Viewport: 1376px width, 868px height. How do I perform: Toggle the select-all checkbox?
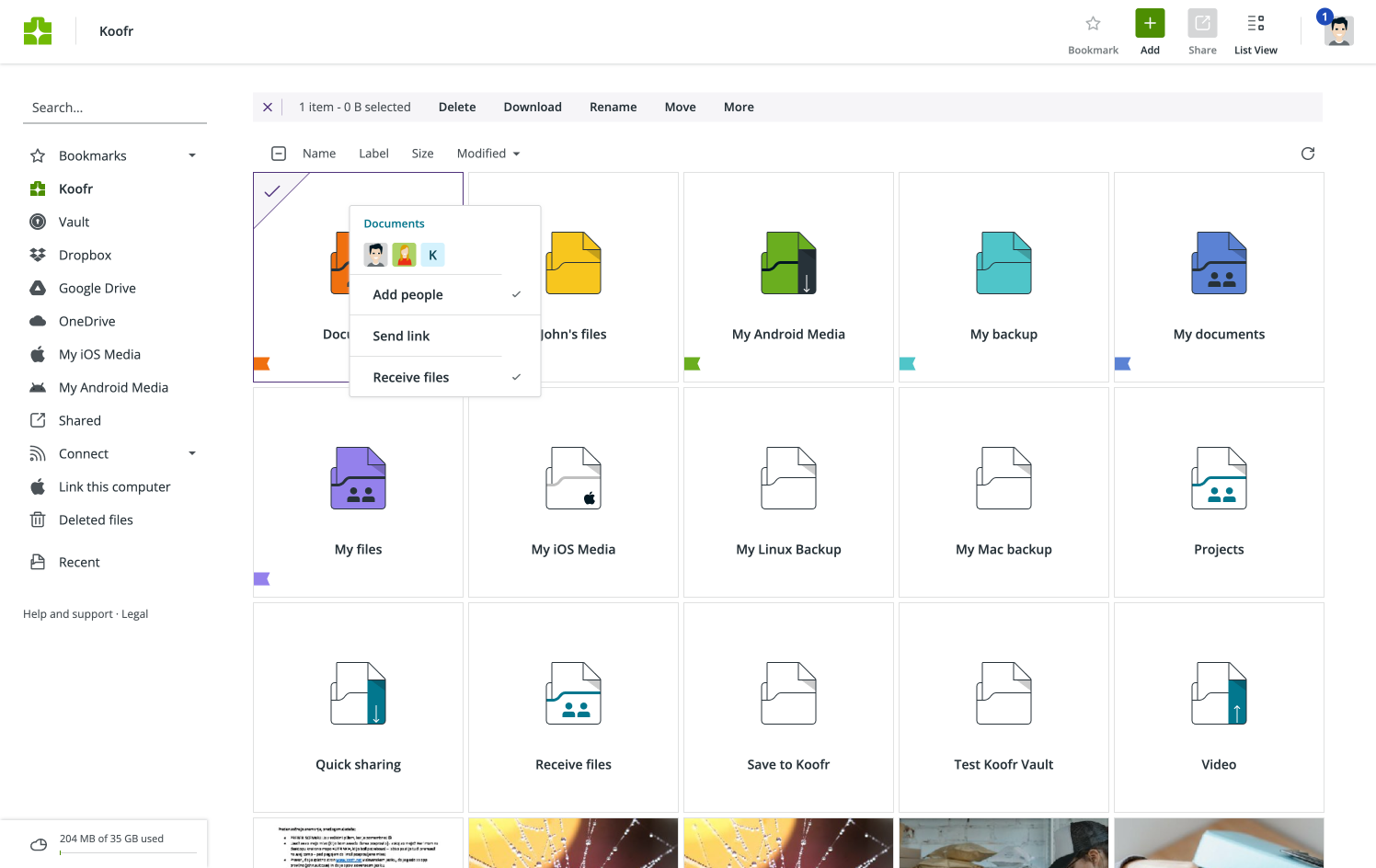(279, 154)
